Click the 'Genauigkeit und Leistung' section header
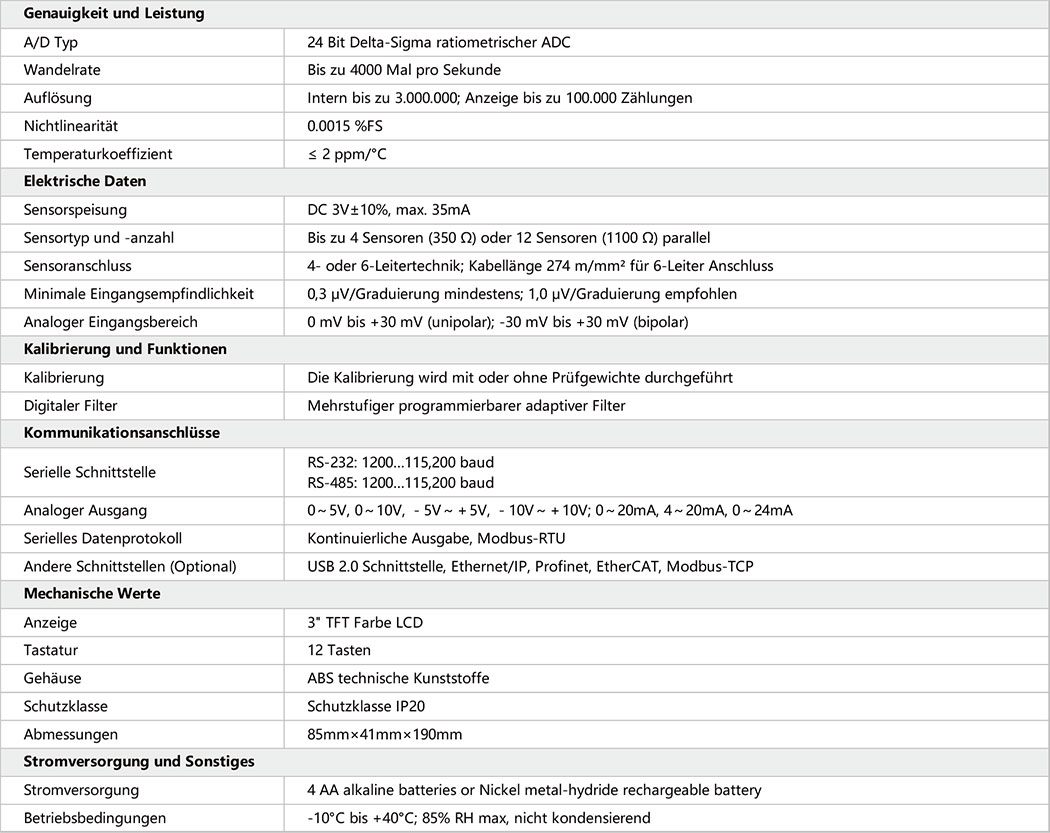 coord(114,14)
